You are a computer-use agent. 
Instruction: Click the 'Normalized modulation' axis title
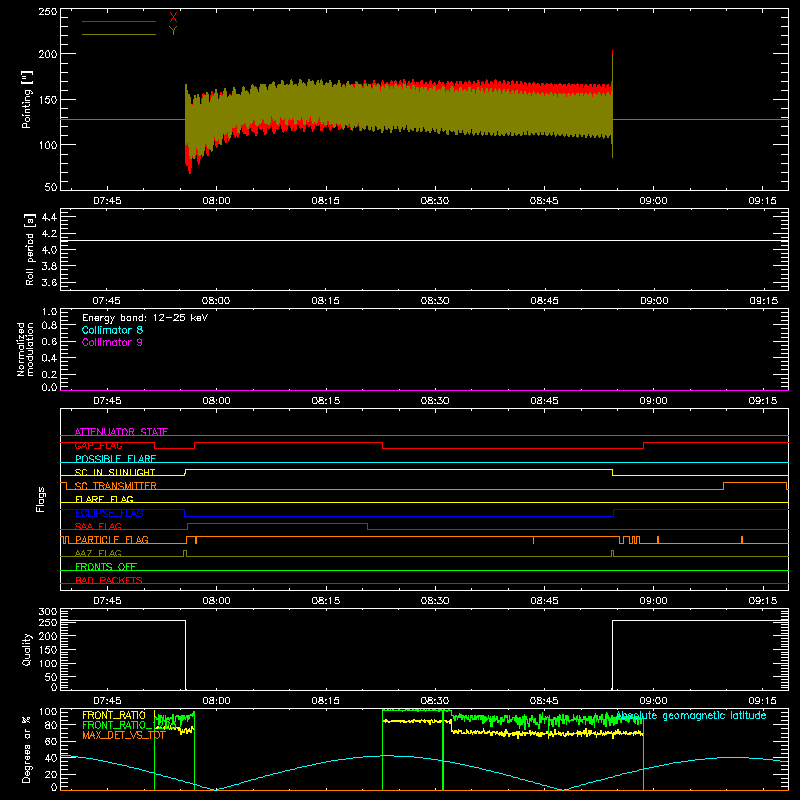pyautogui.click(x=25, y=349)
